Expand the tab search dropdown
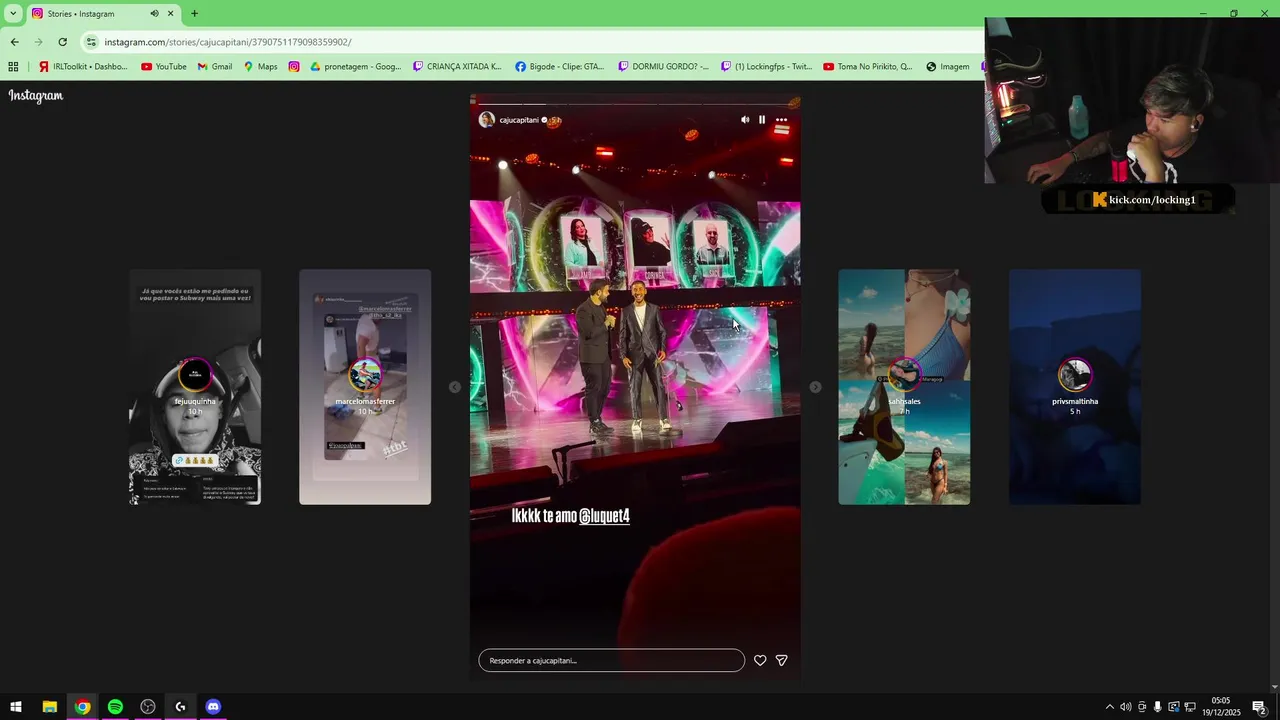This screenshot has height=720, width=1280. (13, 14)
